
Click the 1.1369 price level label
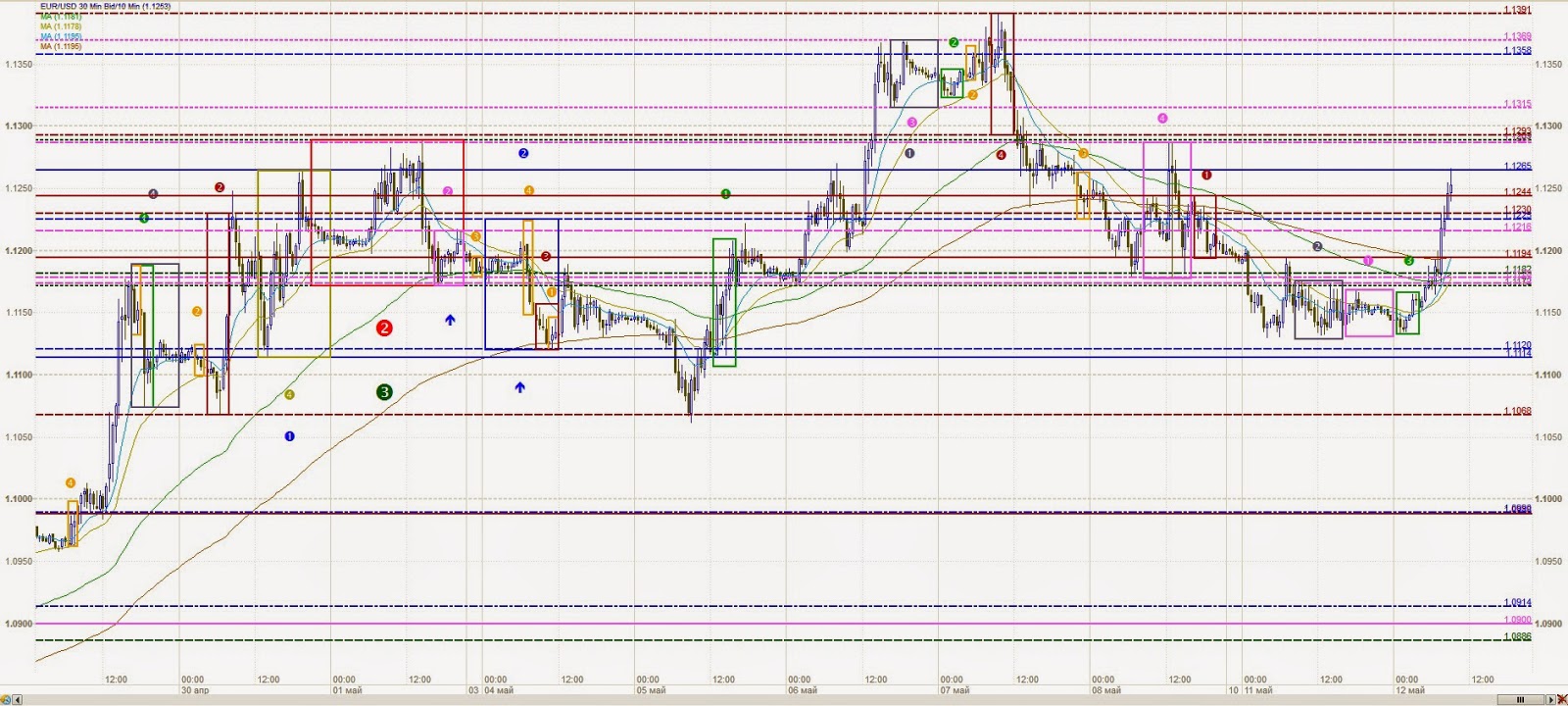pos(1517,37)
